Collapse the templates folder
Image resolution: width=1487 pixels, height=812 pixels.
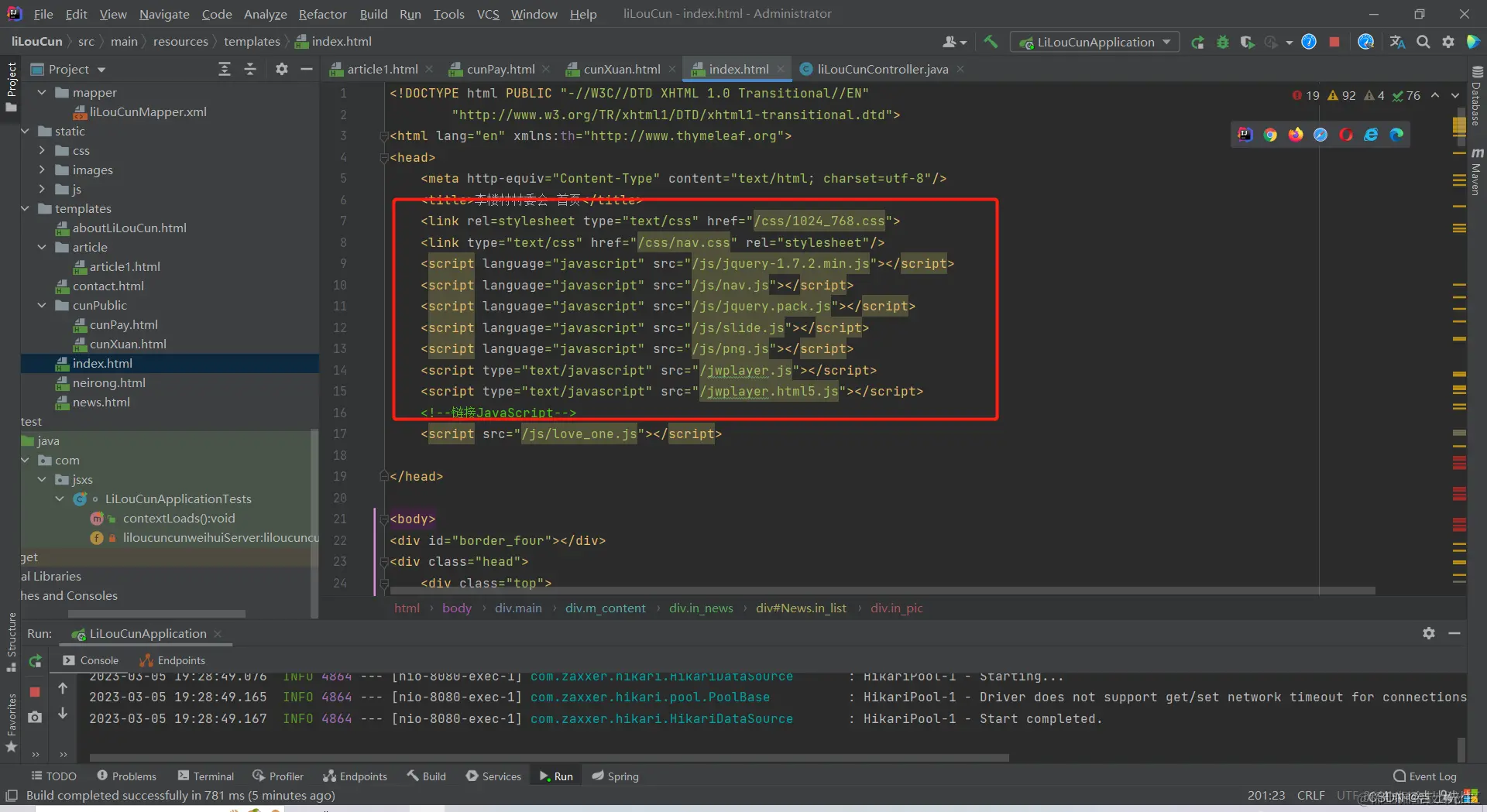tap(25, 208)
